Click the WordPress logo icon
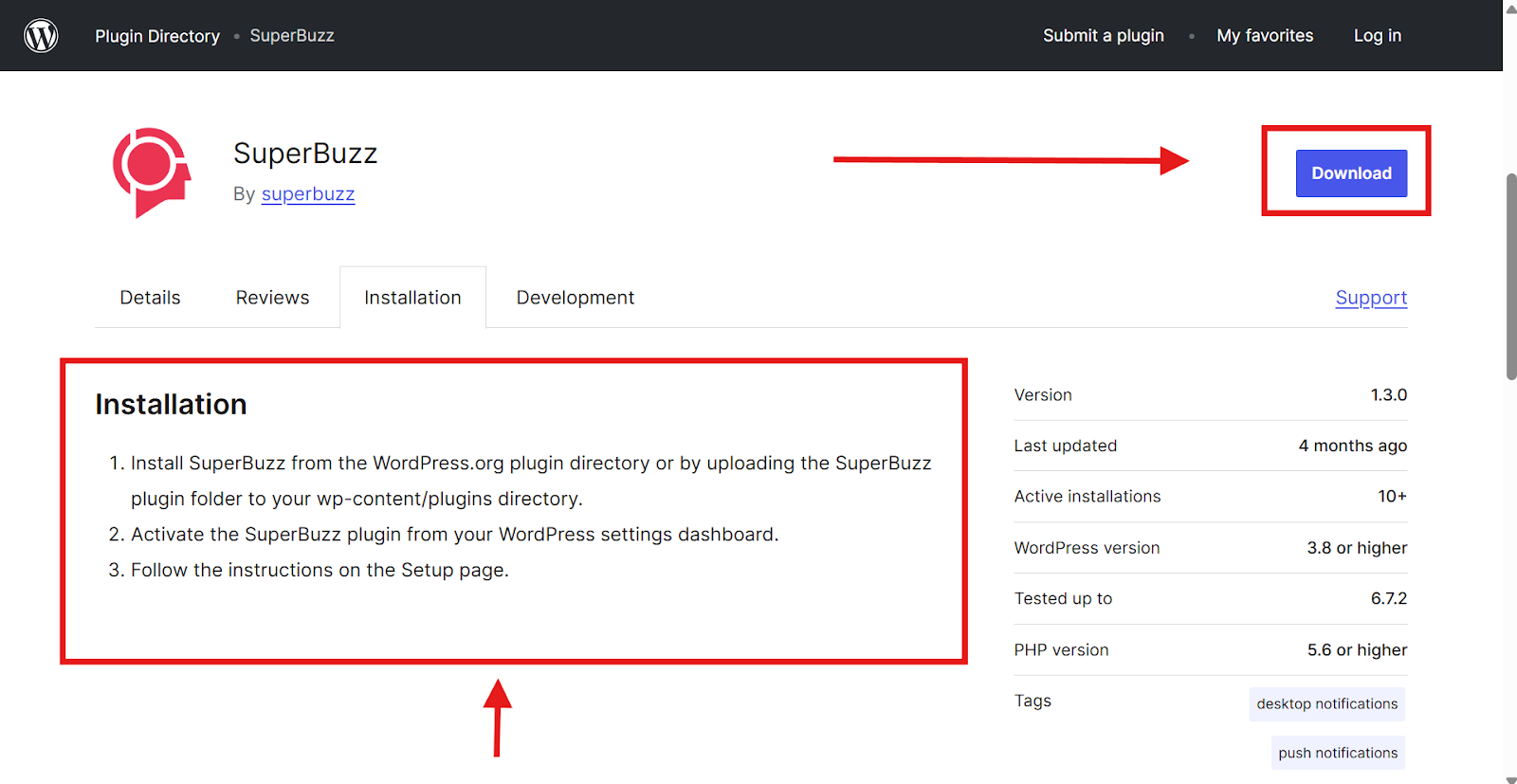 (x=41, y=36)
